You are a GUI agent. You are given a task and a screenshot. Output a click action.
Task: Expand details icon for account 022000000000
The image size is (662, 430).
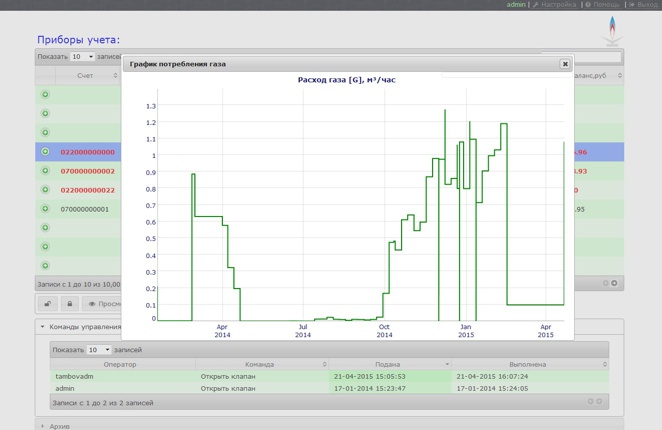[x=45, y=152]
